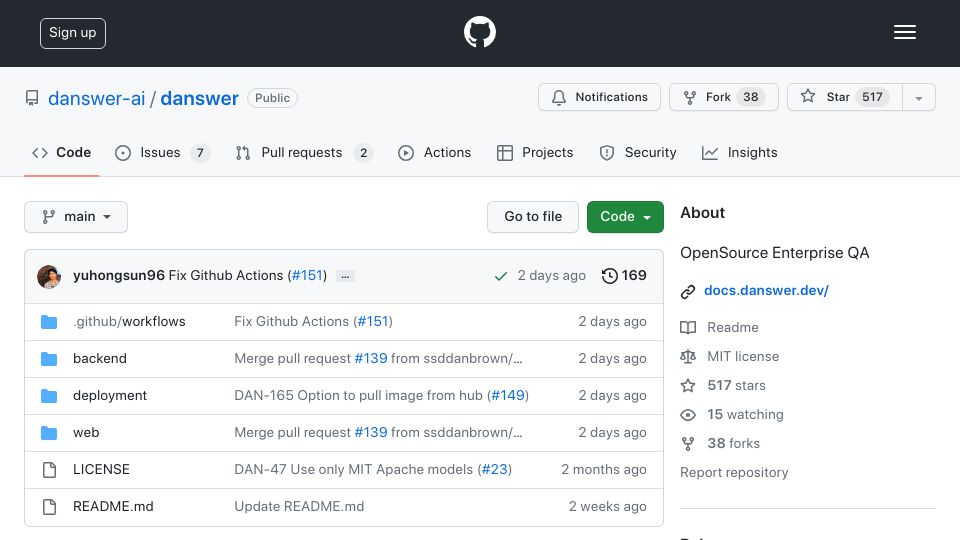Expand the commit message ellipsis button

point(345,276)
